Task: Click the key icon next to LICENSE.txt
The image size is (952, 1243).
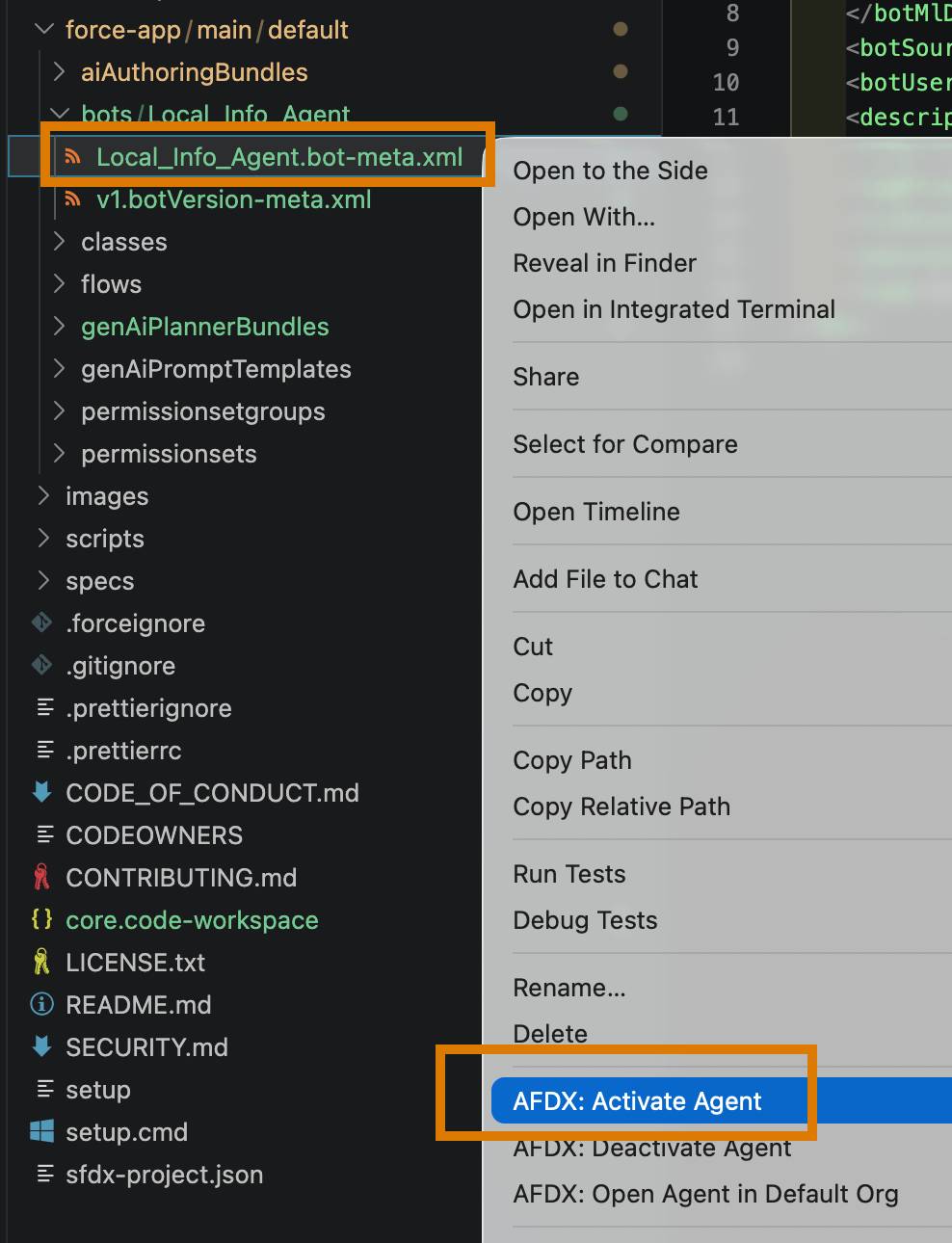Action: tap(40, 962)
